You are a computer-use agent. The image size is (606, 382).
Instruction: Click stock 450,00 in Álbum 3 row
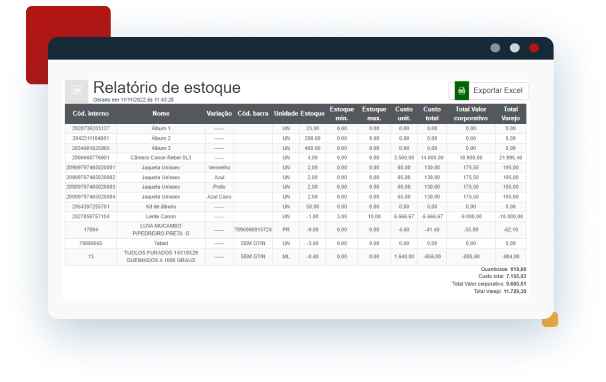point(313,148)
